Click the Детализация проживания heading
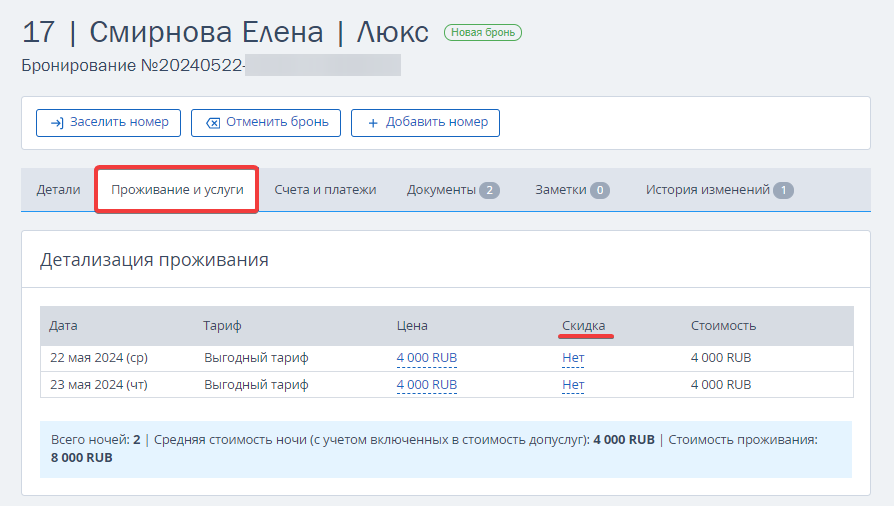894x506 pixels. (x=154, y=260)
